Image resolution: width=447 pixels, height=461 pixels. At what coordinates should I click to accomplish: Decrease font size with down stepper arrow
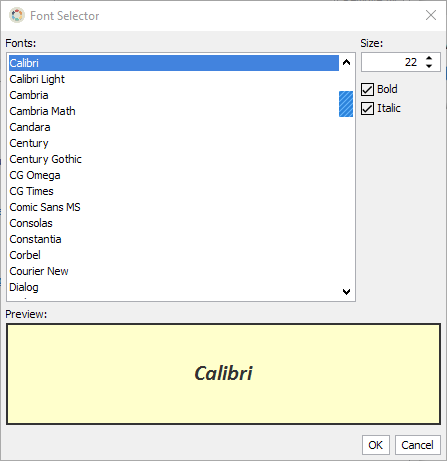point(429,66)
